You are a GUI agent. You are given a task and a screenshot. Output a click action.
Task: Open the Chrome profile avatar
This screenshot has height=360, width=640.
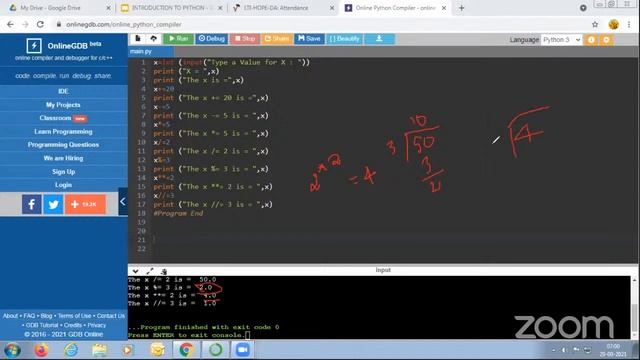pos(613,24)
